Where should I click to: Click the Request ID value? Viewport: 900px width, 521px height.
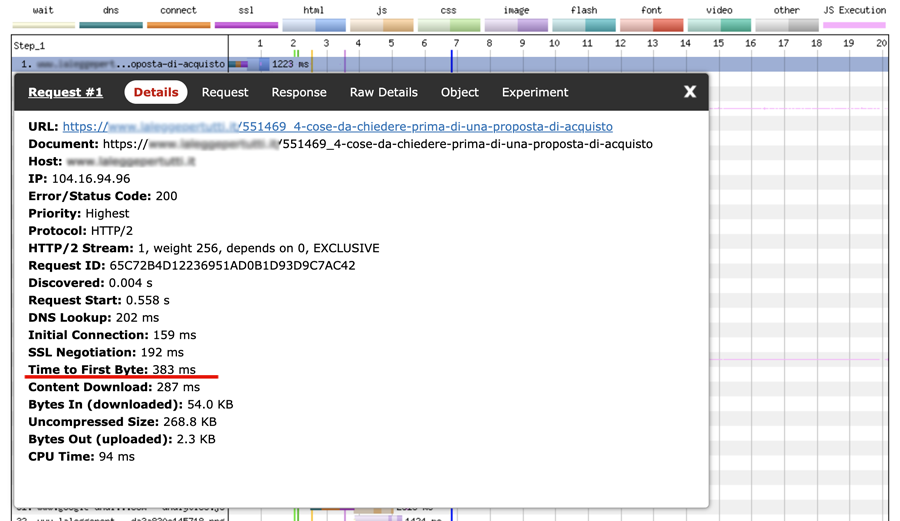click(x=232, y=266)
